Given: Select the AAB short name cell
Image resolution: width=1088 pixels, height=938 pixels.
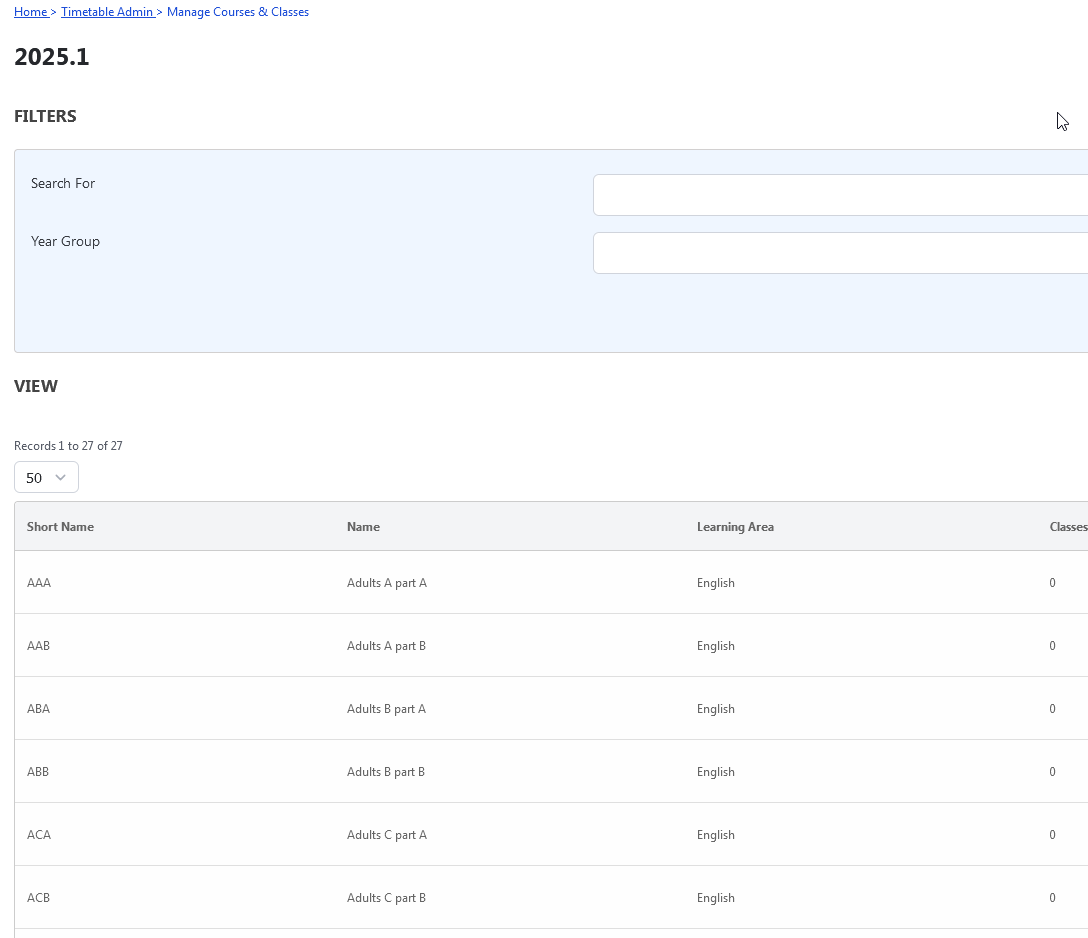Looking at the screenshot, I should pos(38,646).
